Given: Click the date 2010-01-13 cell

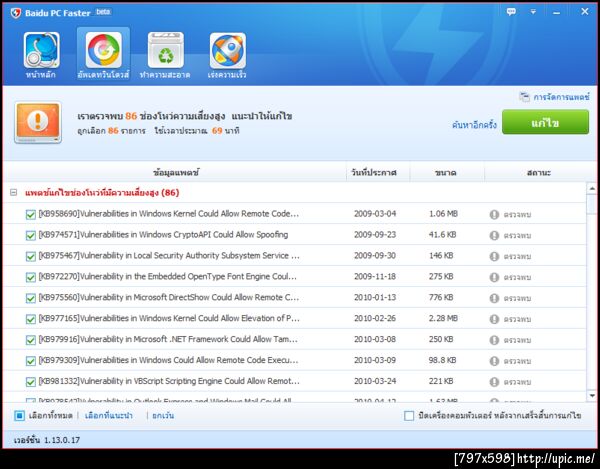Looking at the screenshot, I should (x=375, y=297).
